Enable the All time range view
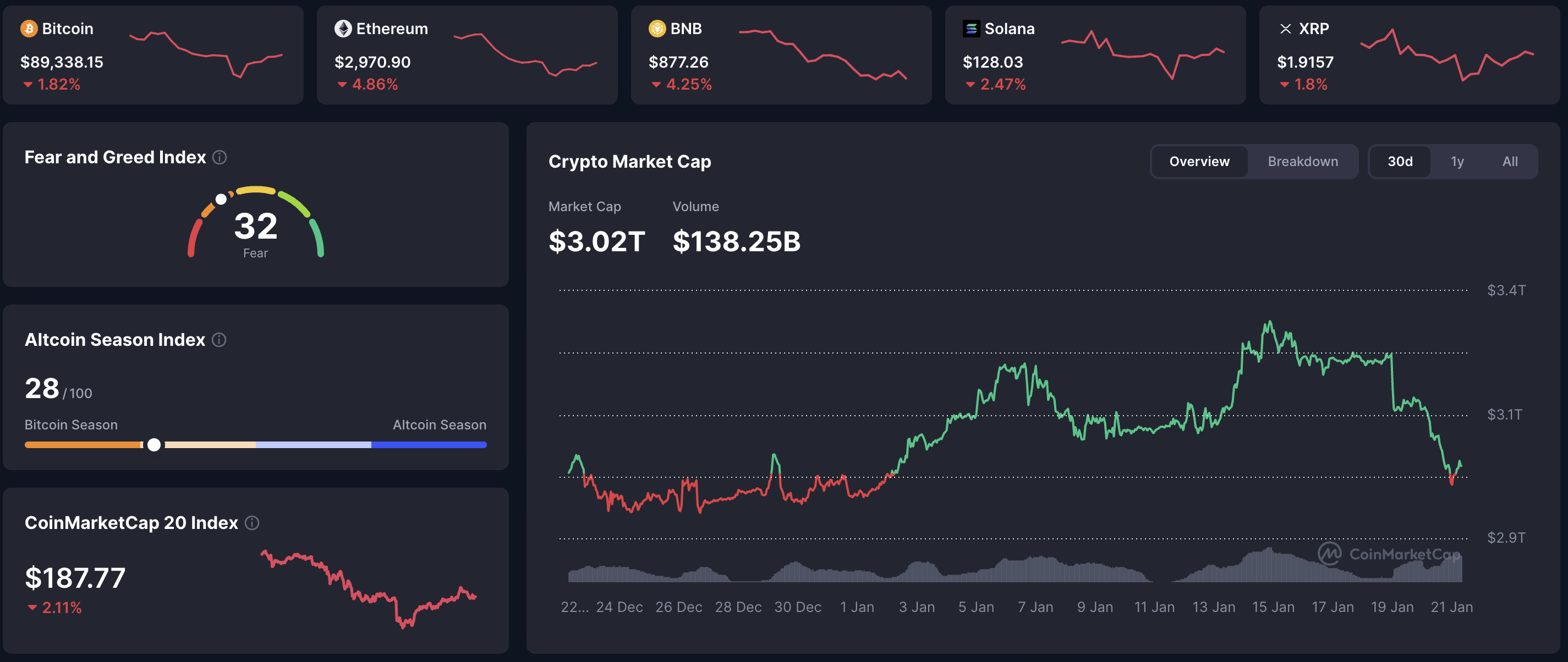The width and height of the screenshot is (1568, 662). pos(1510,161)
